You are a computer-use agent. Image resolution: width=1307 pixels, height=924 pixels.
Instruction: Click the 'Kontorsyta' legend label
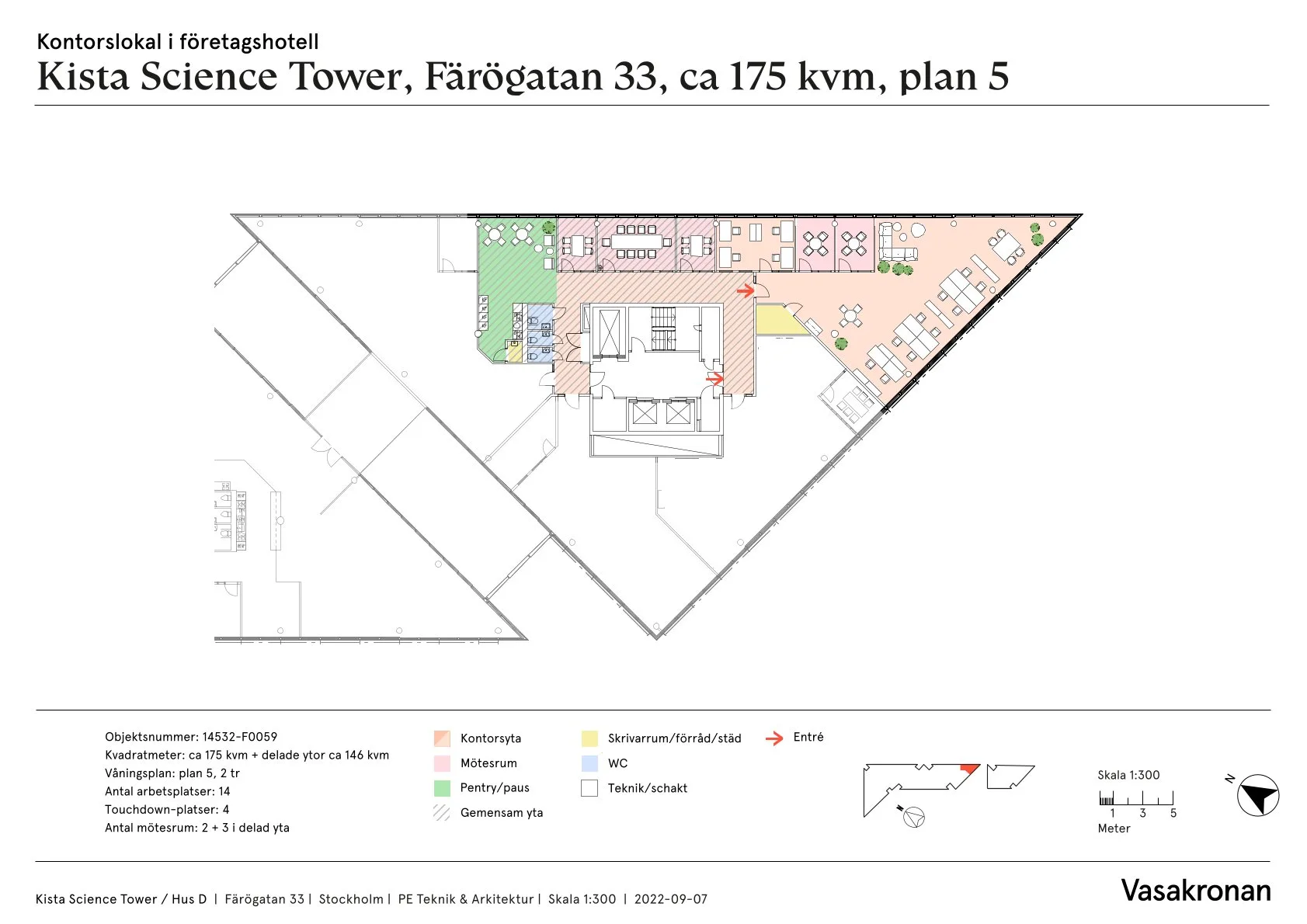tap(491, 738)
